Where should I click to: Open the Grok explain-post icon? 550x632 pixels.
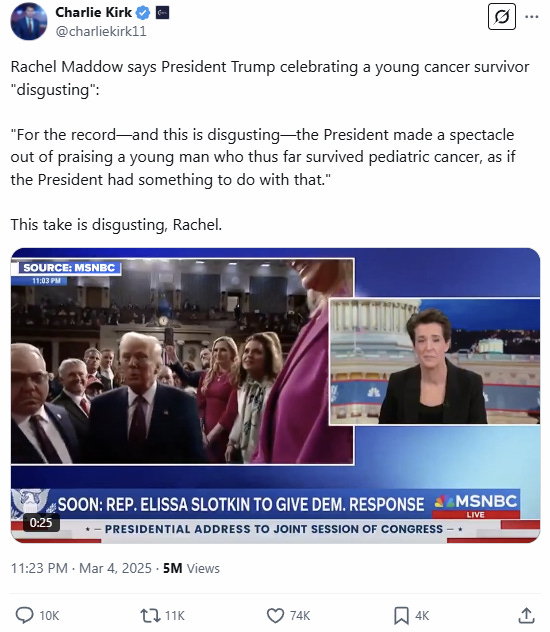[502, 17]
